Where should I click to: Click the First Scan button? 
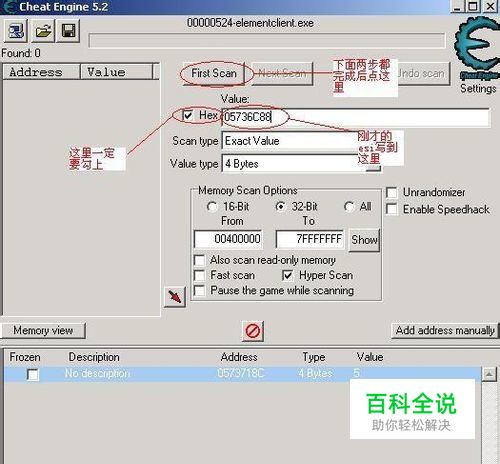214,74
